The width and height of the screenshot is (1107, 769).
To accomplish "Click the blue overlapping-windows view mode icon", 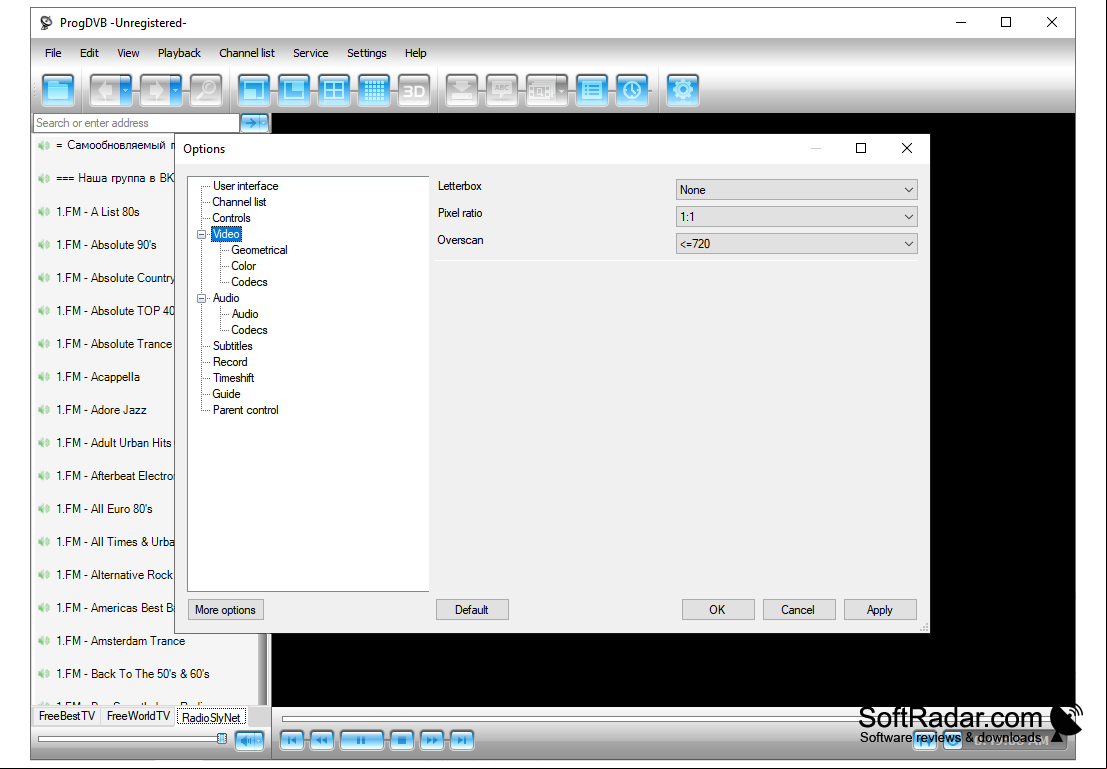I will click(x=254, y=90).
